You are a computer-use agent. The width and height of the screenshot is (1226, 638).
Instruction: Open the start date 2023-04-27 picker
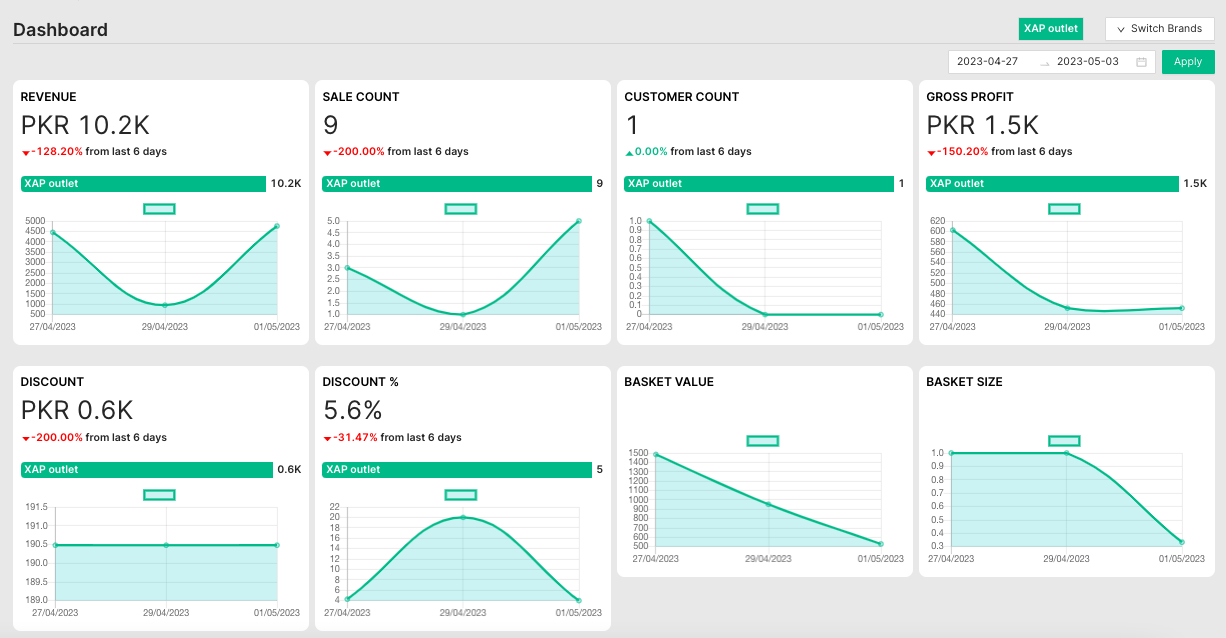[x=988, y=62]
